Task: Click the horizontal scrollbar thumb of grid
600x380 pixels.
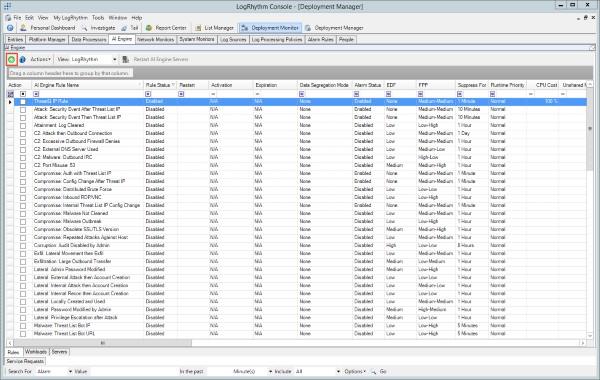Action: coord(103,343)
